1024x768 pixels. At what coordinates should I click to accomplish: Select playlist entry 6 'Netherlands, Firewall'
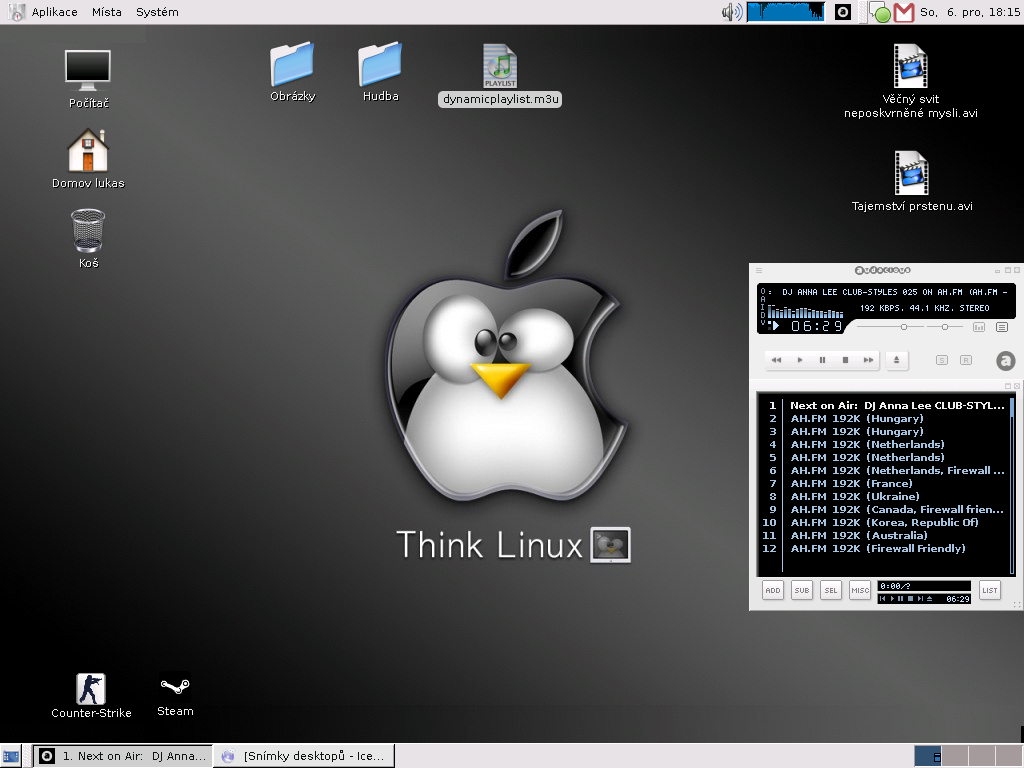883,470
